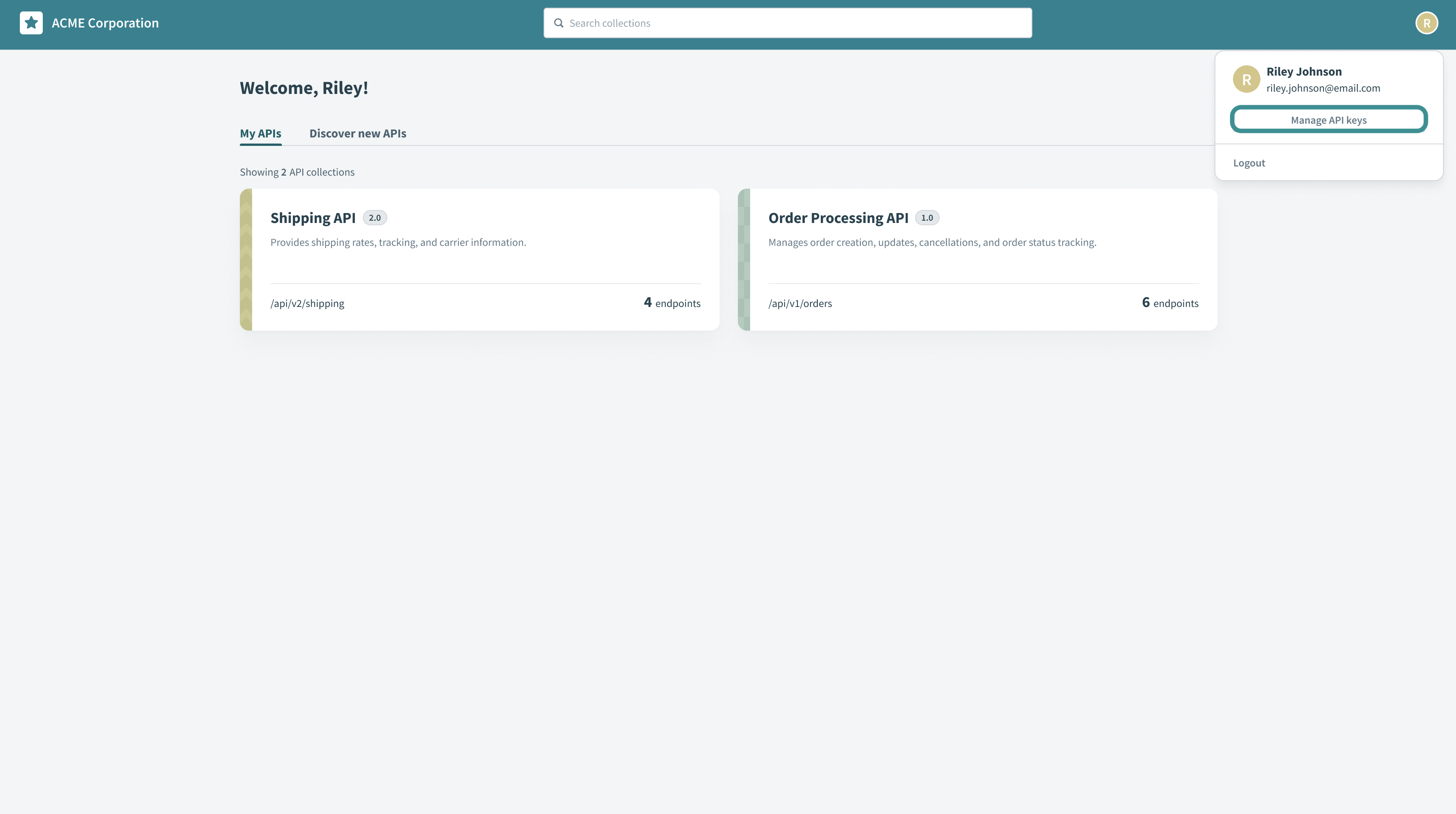Click the Shipping API version 2.0 badge

[x=375, y=217]
